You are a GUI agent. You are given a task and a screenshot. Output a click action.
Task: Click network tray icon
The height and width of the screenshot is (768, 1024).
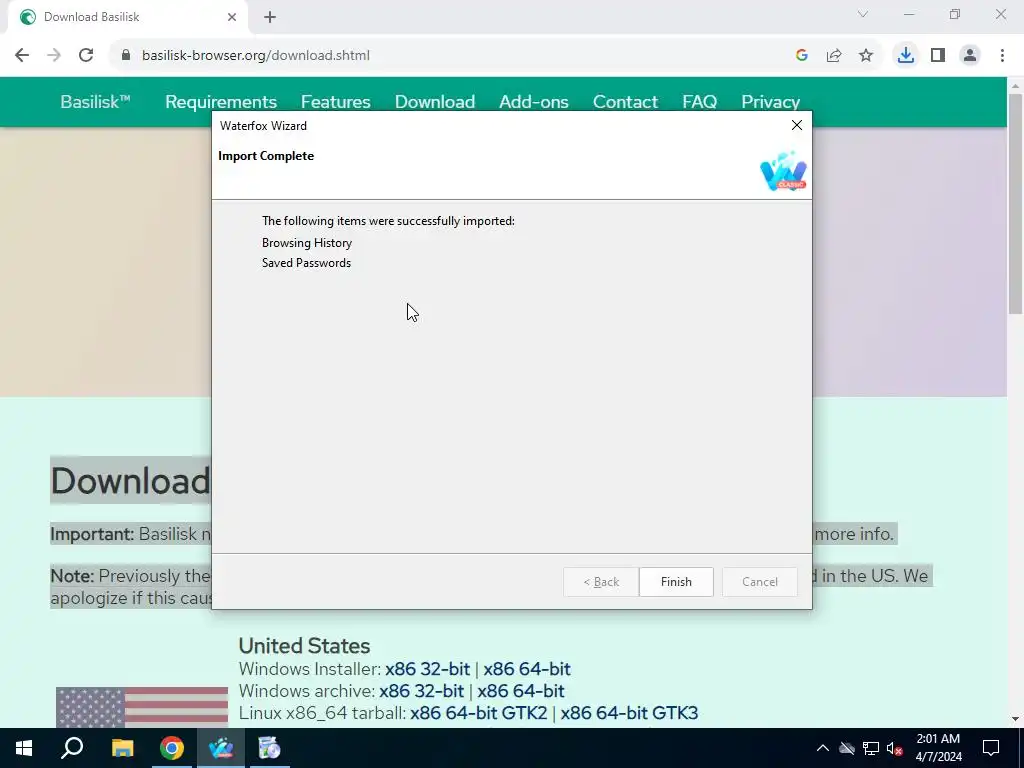coord(871,748)
